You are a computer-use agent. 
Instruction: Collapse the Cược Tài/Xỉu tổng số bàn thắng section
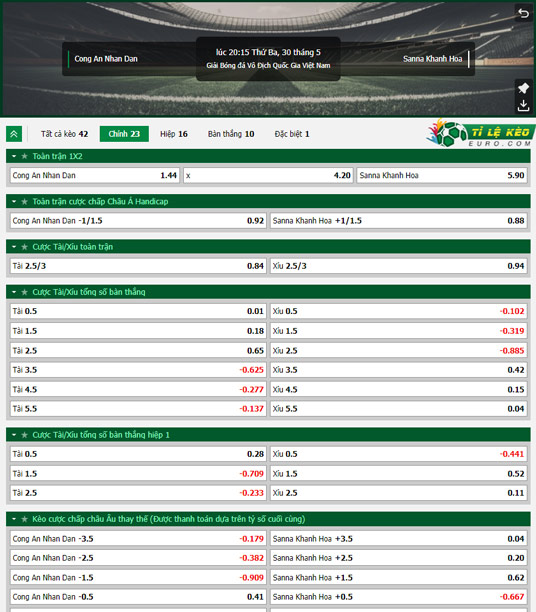click(14, 292)
